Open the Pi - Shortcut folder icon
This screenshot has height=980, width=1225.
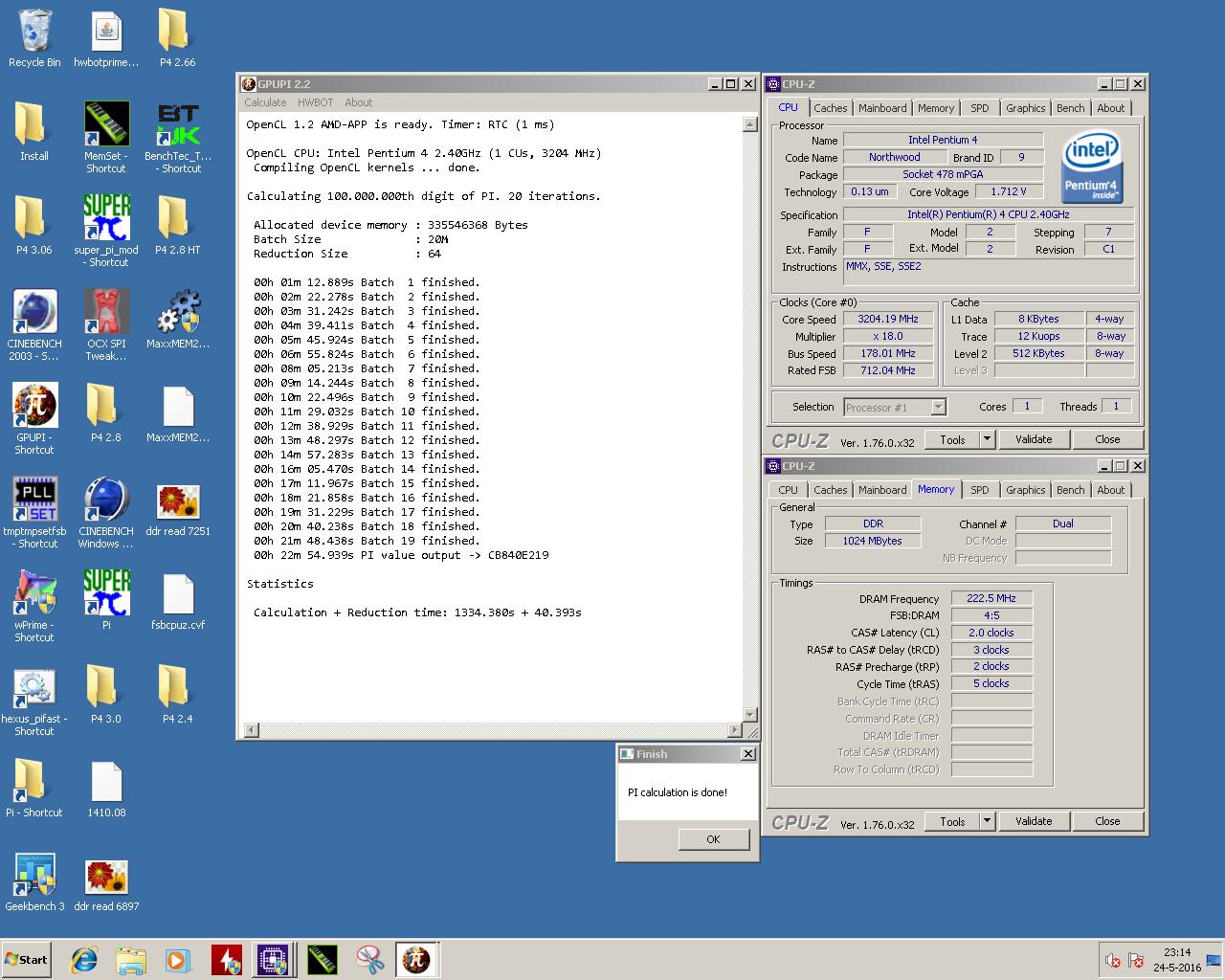tap(34, 789)
